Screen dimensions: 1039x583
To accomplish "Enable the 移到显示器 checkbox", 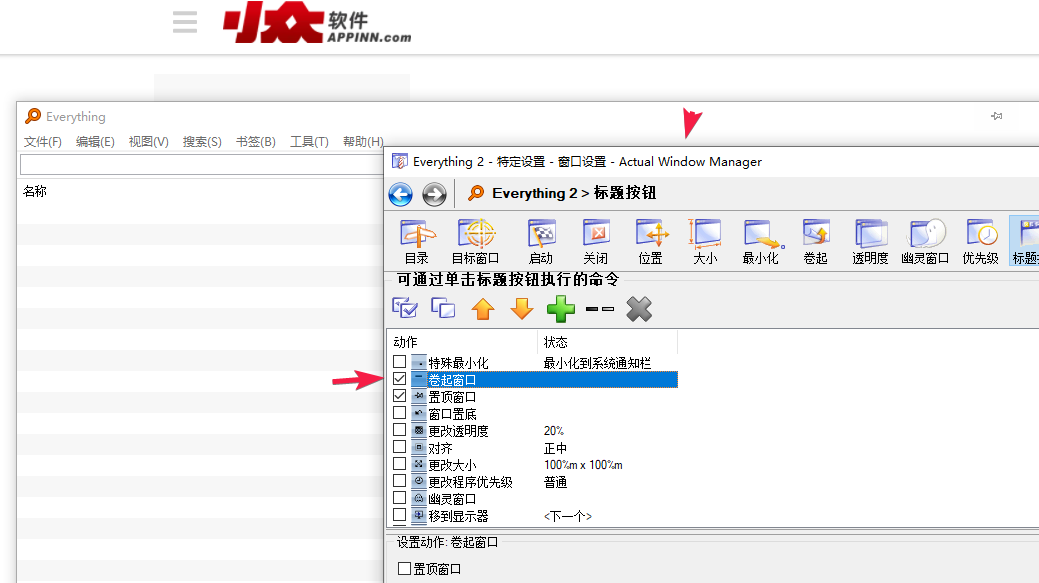I will pyautogui.click(x=400, y=515).
